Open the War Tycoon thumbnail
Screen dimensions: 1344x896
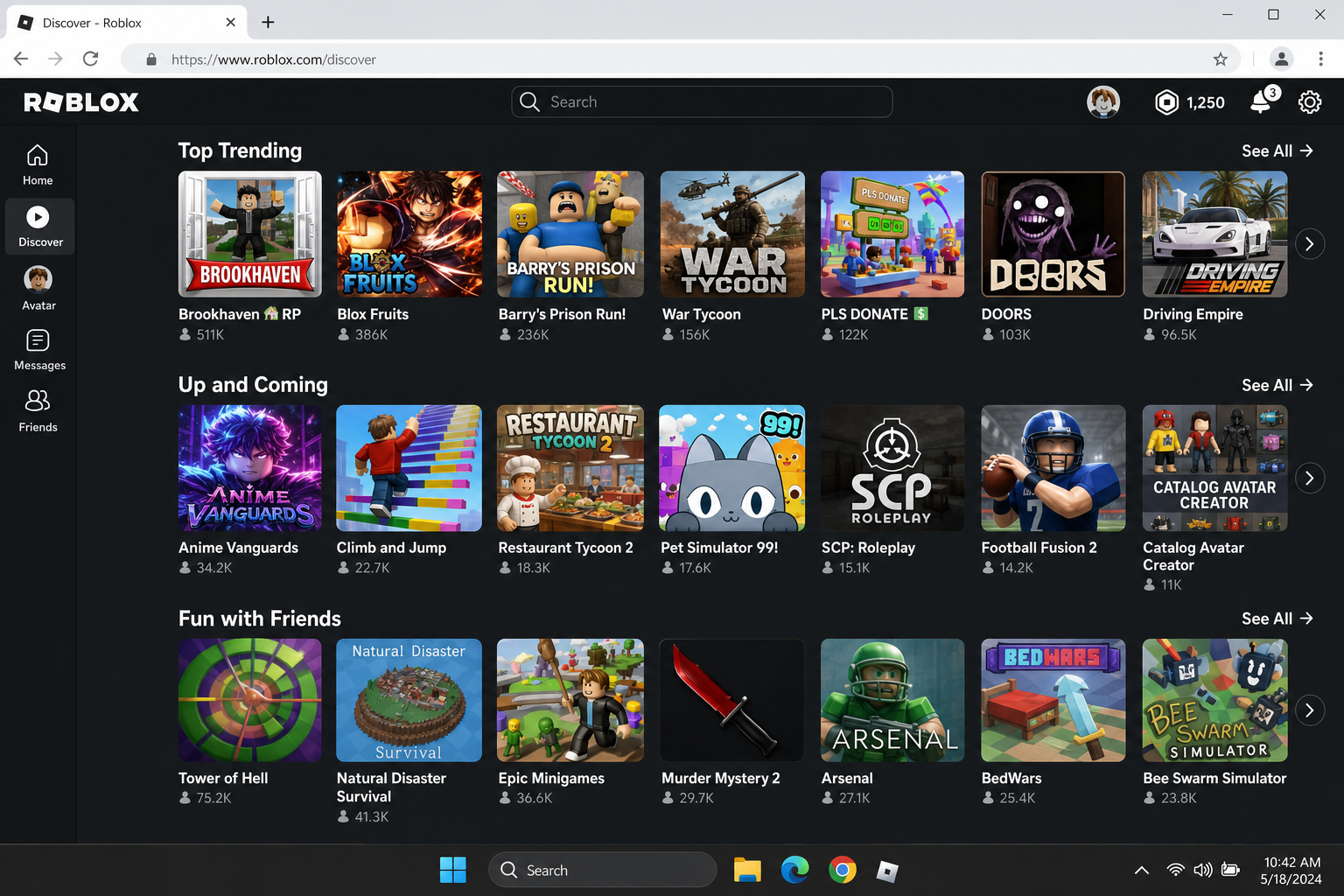click(732, 234)
